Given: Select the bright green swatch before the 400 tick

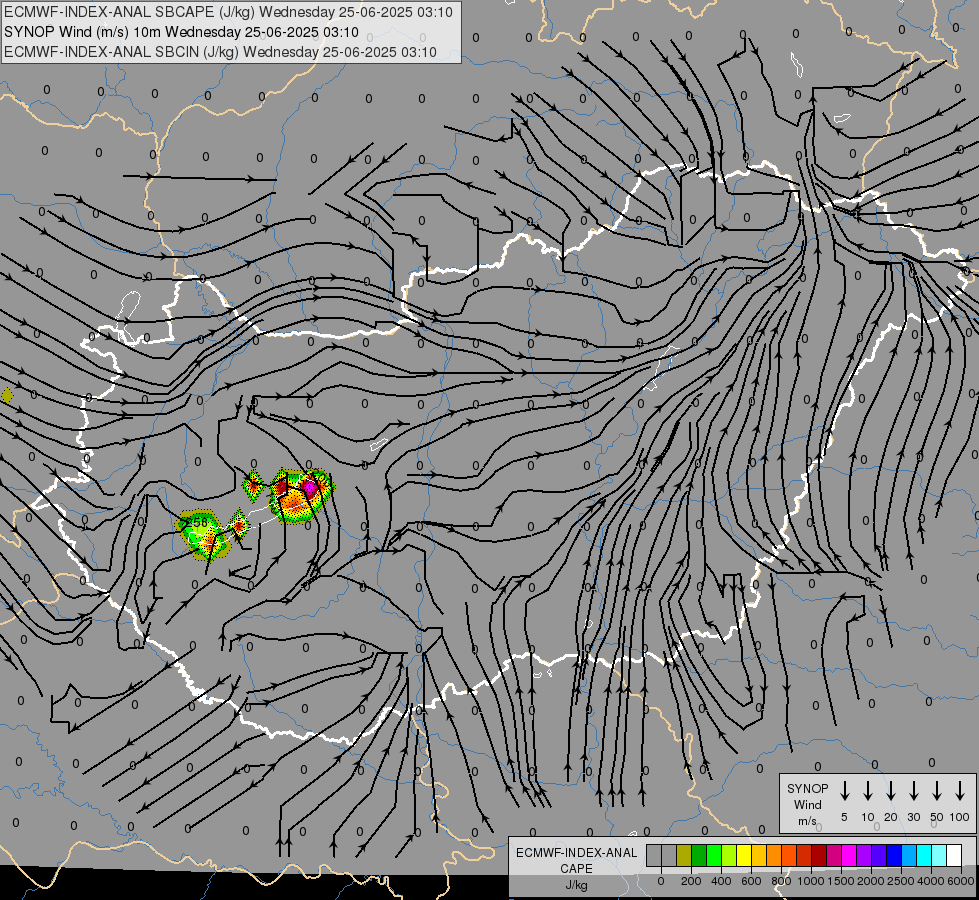Looking at the screenshot, I should 714,855.
